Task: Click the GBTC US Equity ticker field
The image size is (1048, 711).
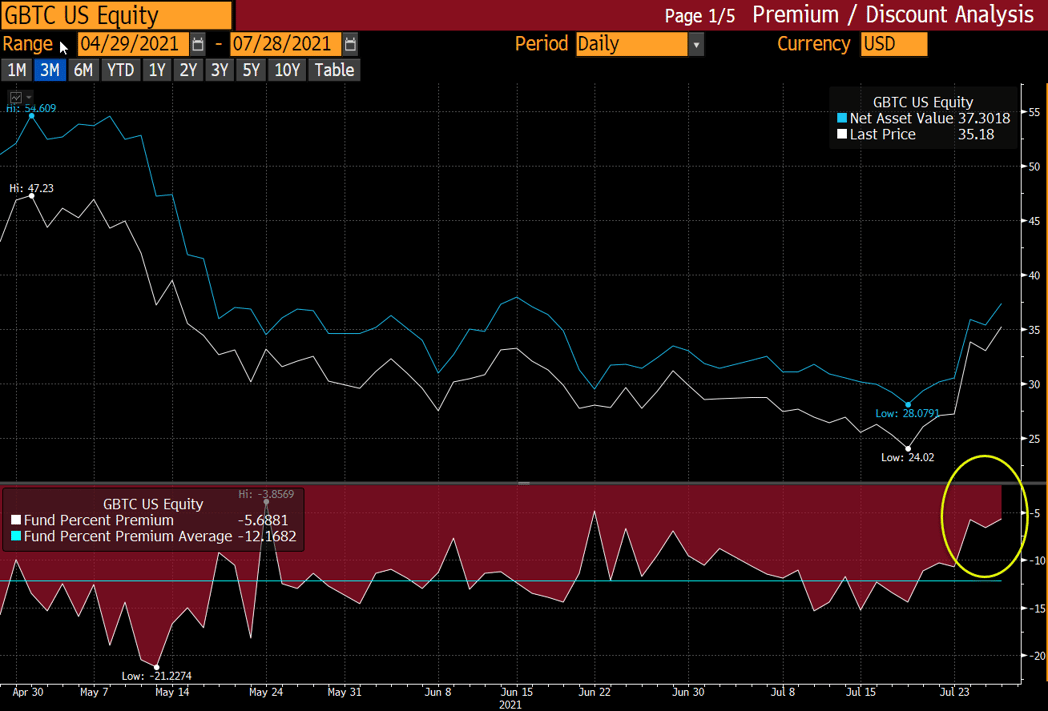Action: pyautogui.click(x=116, y=15)
